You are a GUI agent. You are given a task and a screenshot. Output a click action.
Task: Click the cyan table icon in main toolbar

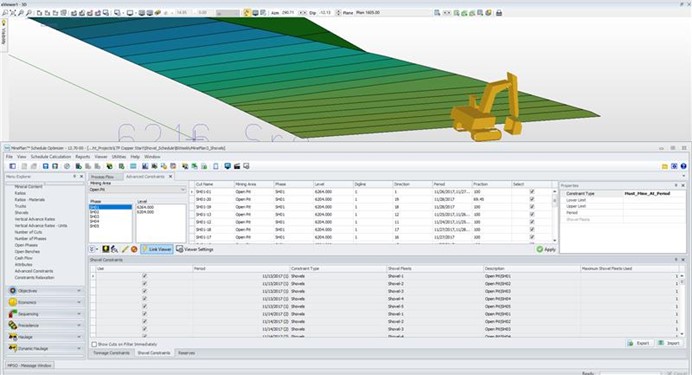click(x=133, y=166)
